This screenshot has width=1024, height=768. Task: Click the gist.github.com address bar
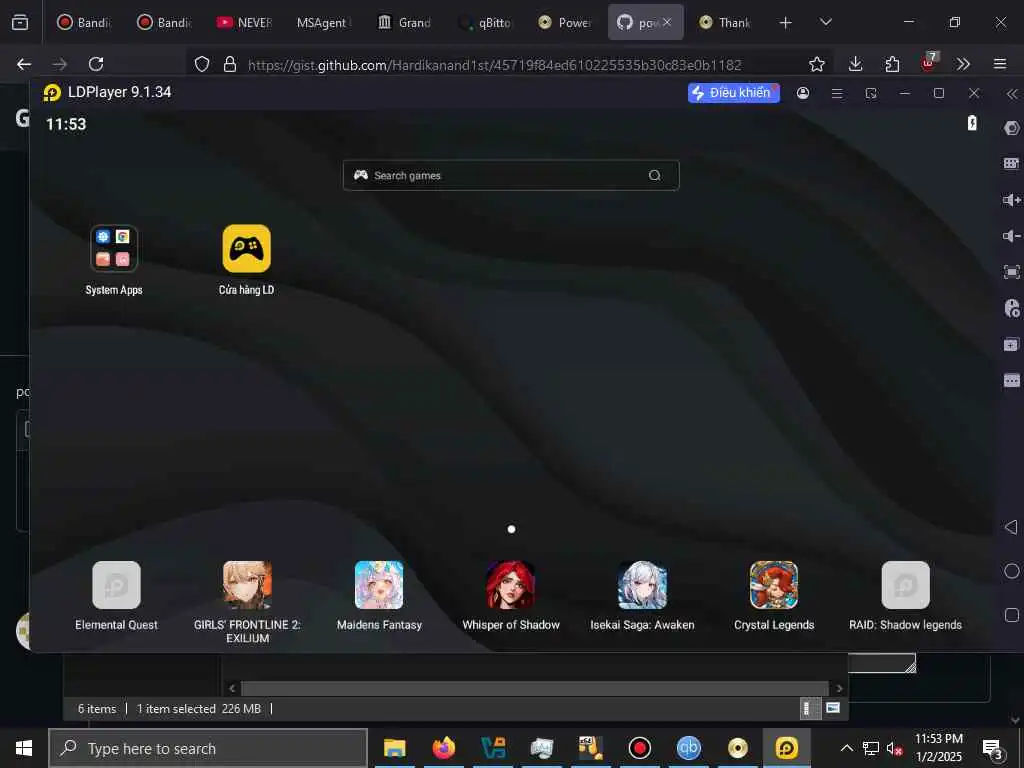coord(494,65)
